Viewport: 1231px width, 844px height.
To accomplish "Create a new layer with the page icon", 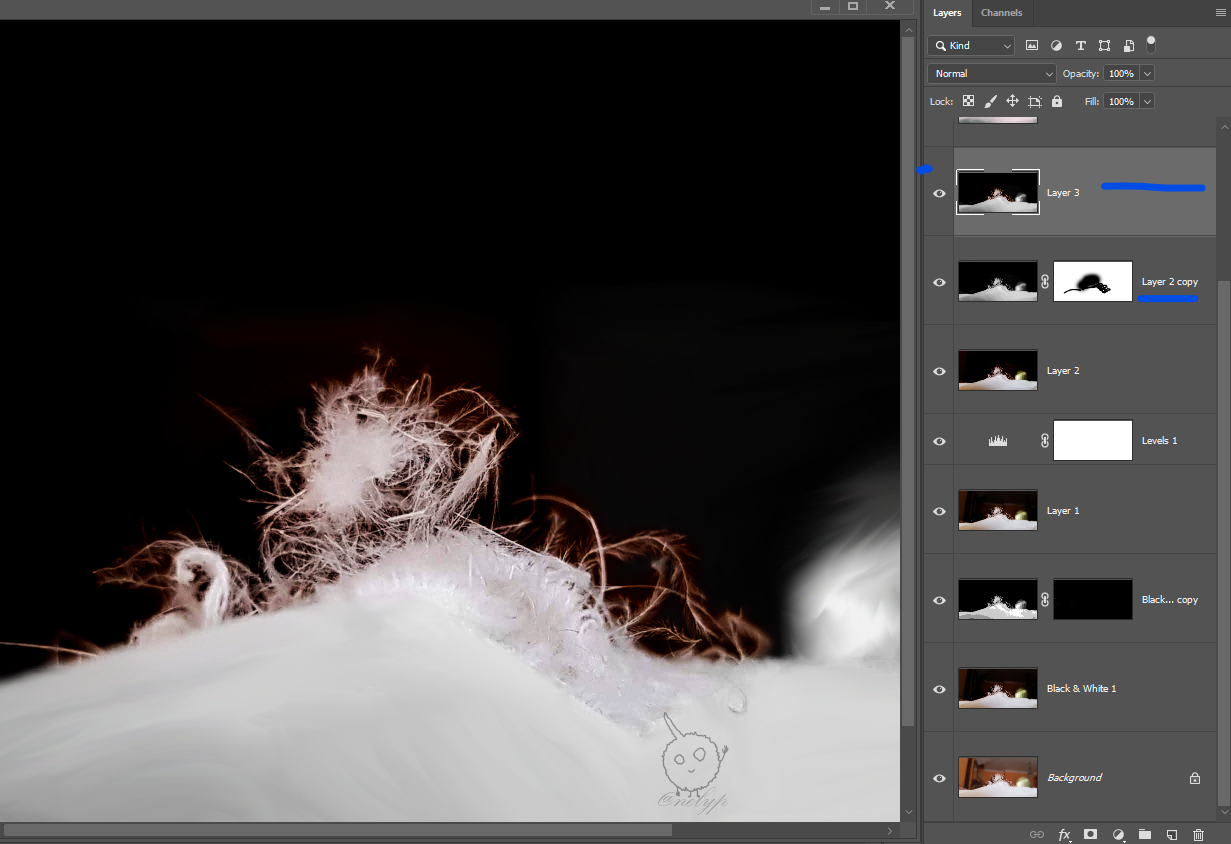I will point(1172,834).
